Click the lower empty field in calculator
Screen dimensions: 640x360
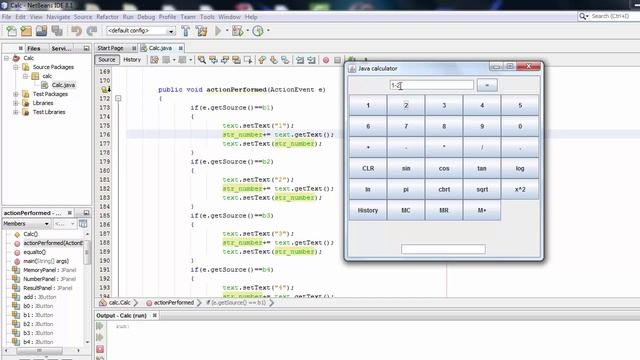tap(443, 249)
